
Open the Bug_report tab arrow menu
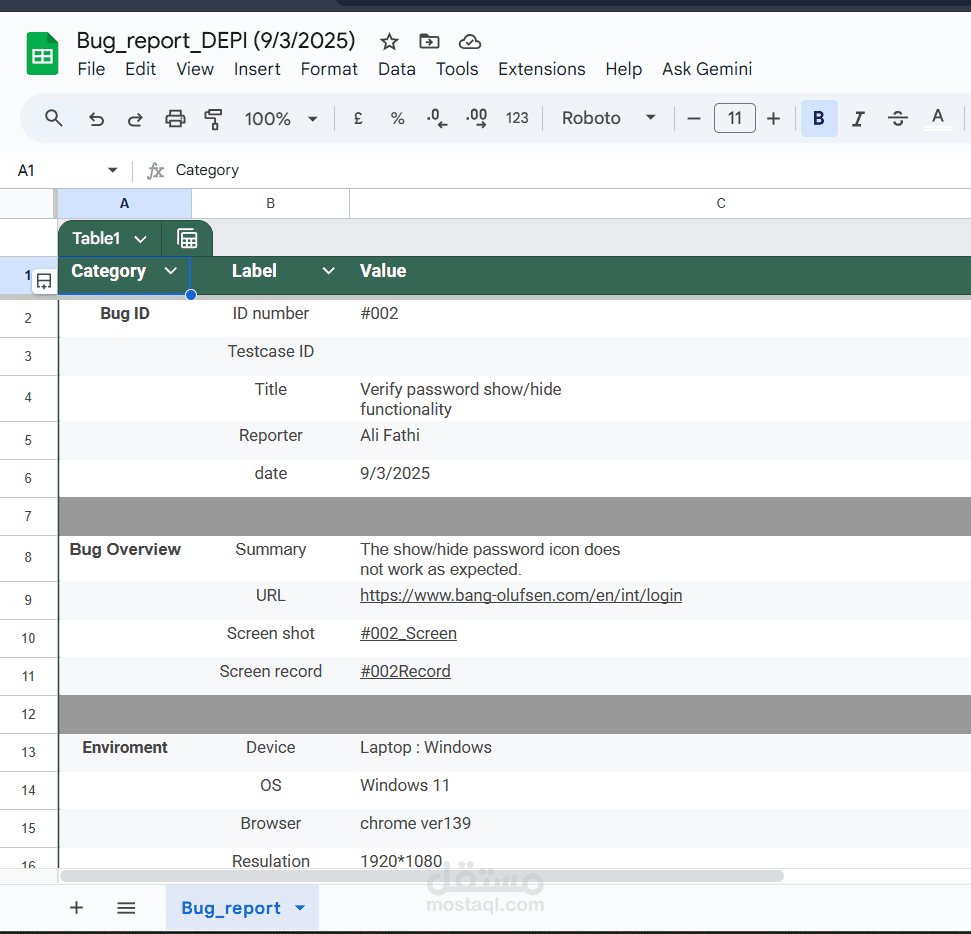pyautogui.click(x=300, y=908)
